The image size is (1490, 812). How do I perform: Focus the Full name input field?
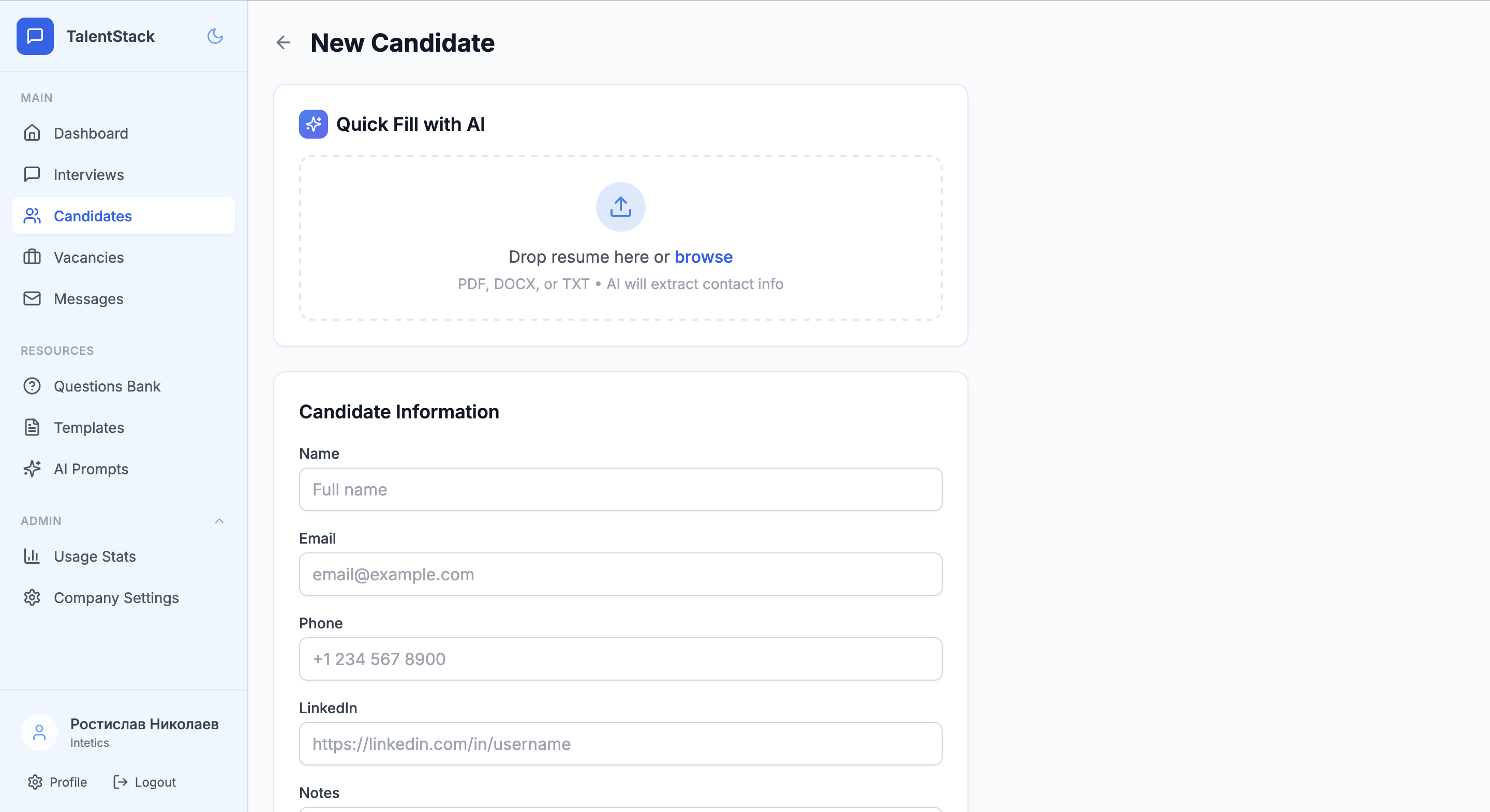tap(620, 489)
